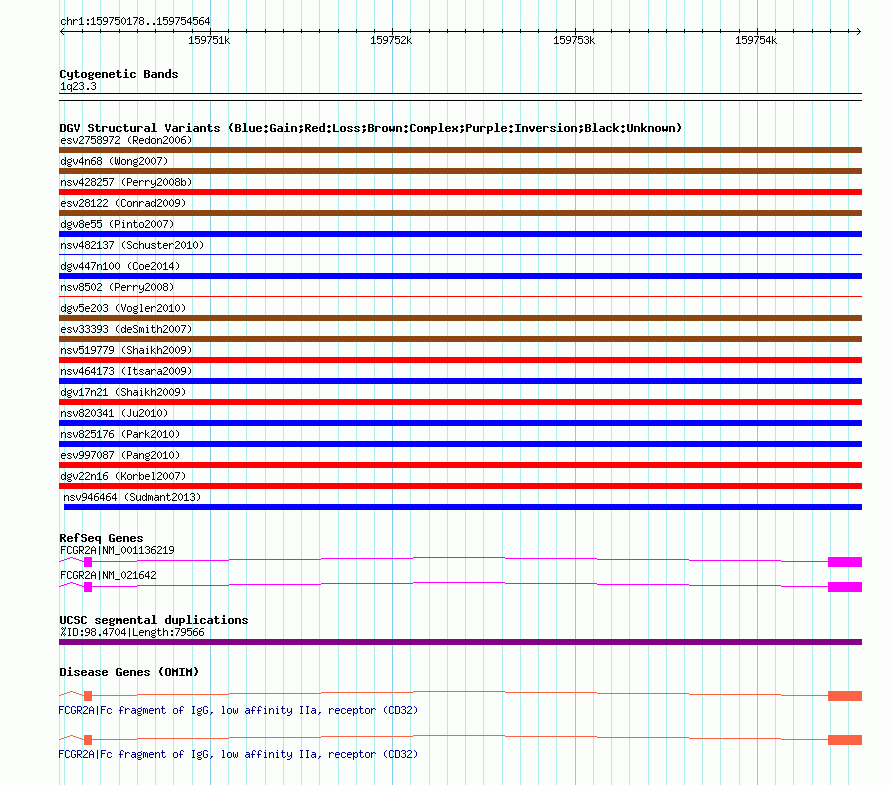Select the FCGR2A|NM_021642 gene label
Screen dimensions: 890x785
pos(108,575)
